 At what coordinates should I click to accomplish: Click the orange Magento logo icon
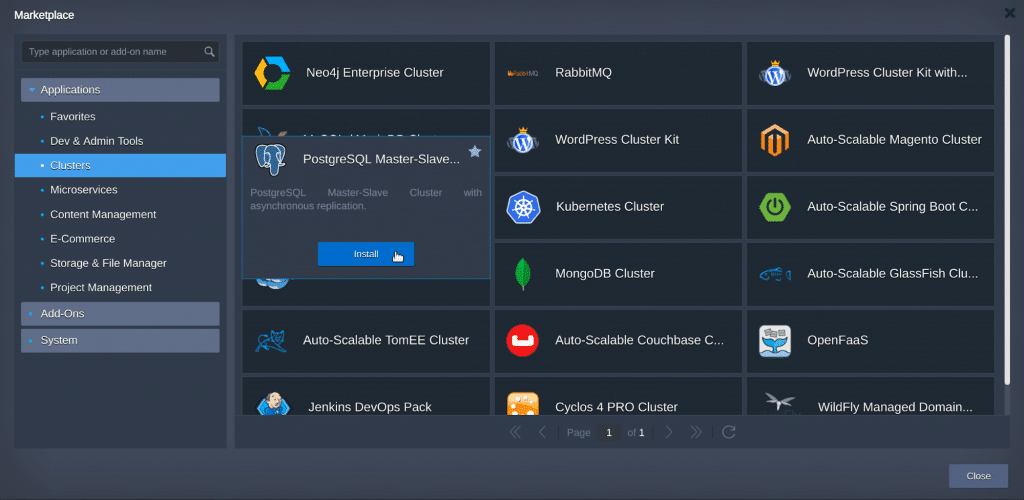coord(775,140)
